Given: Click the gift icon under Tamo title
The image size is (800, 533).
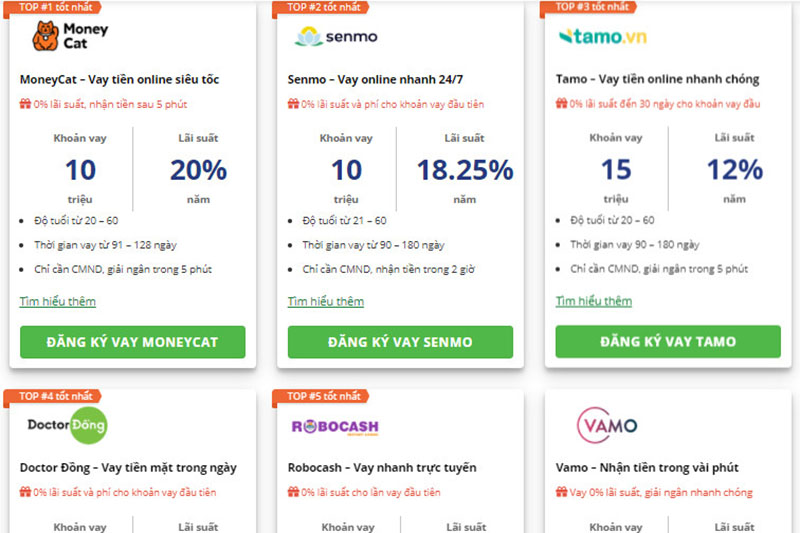Looking at the screenshot, I should 561,104.
